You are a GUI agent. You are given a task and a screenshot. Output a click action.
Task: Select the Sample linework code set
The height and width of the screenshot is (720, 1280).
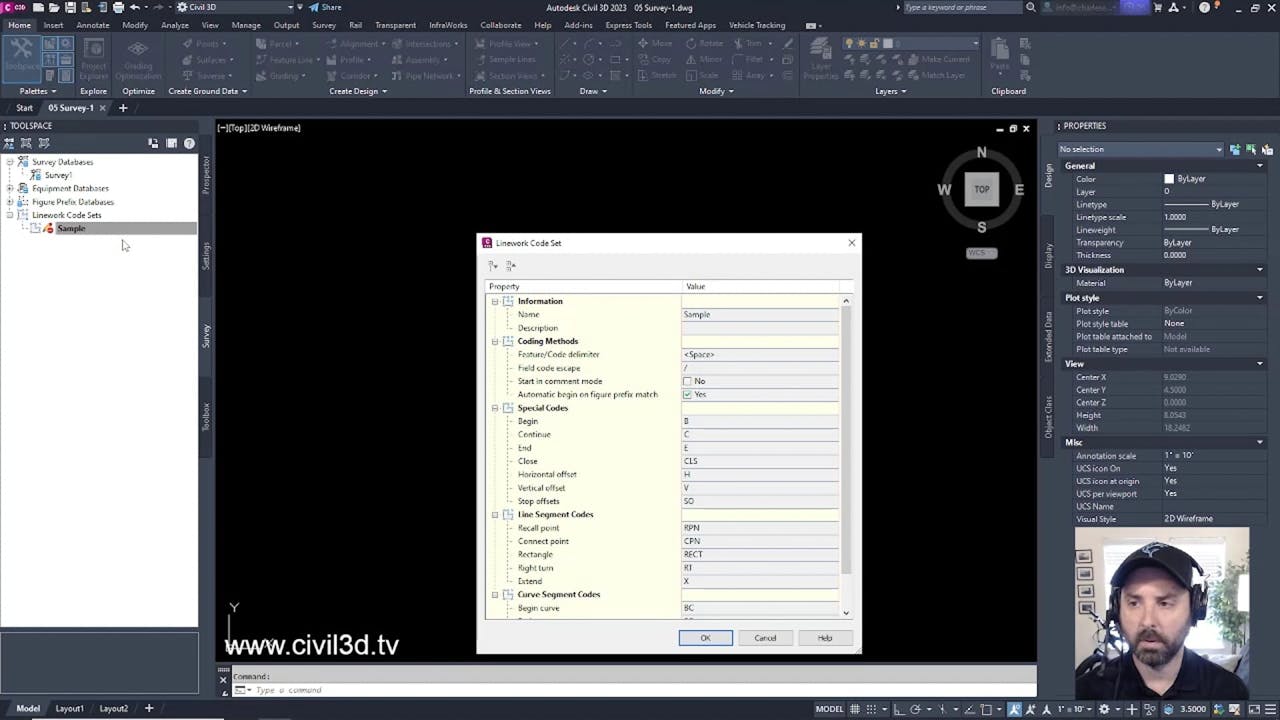71,228
